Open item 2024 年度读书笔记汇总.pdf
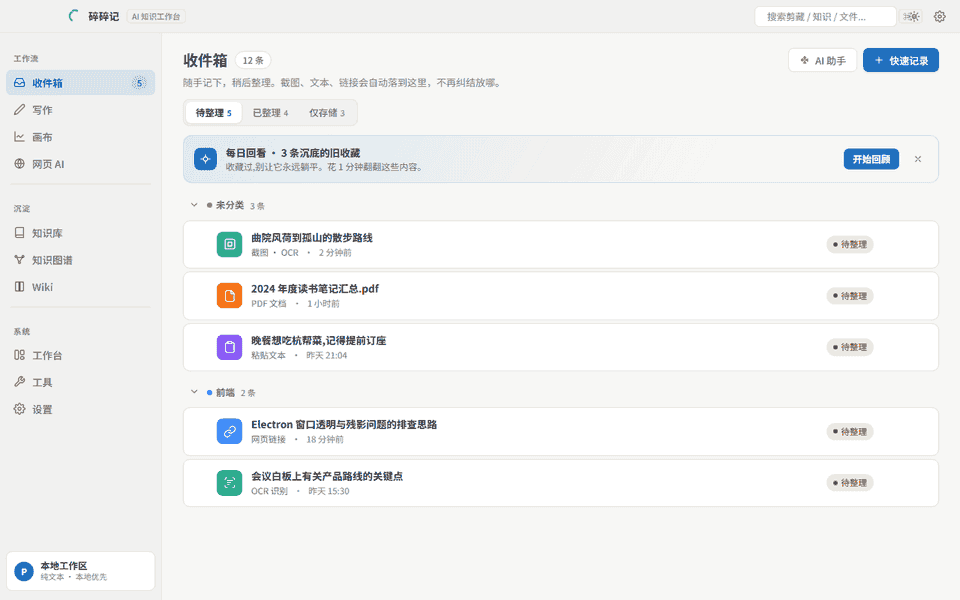Image resolution: width=960 pixels, height=600 pixels. click(560, 296)
